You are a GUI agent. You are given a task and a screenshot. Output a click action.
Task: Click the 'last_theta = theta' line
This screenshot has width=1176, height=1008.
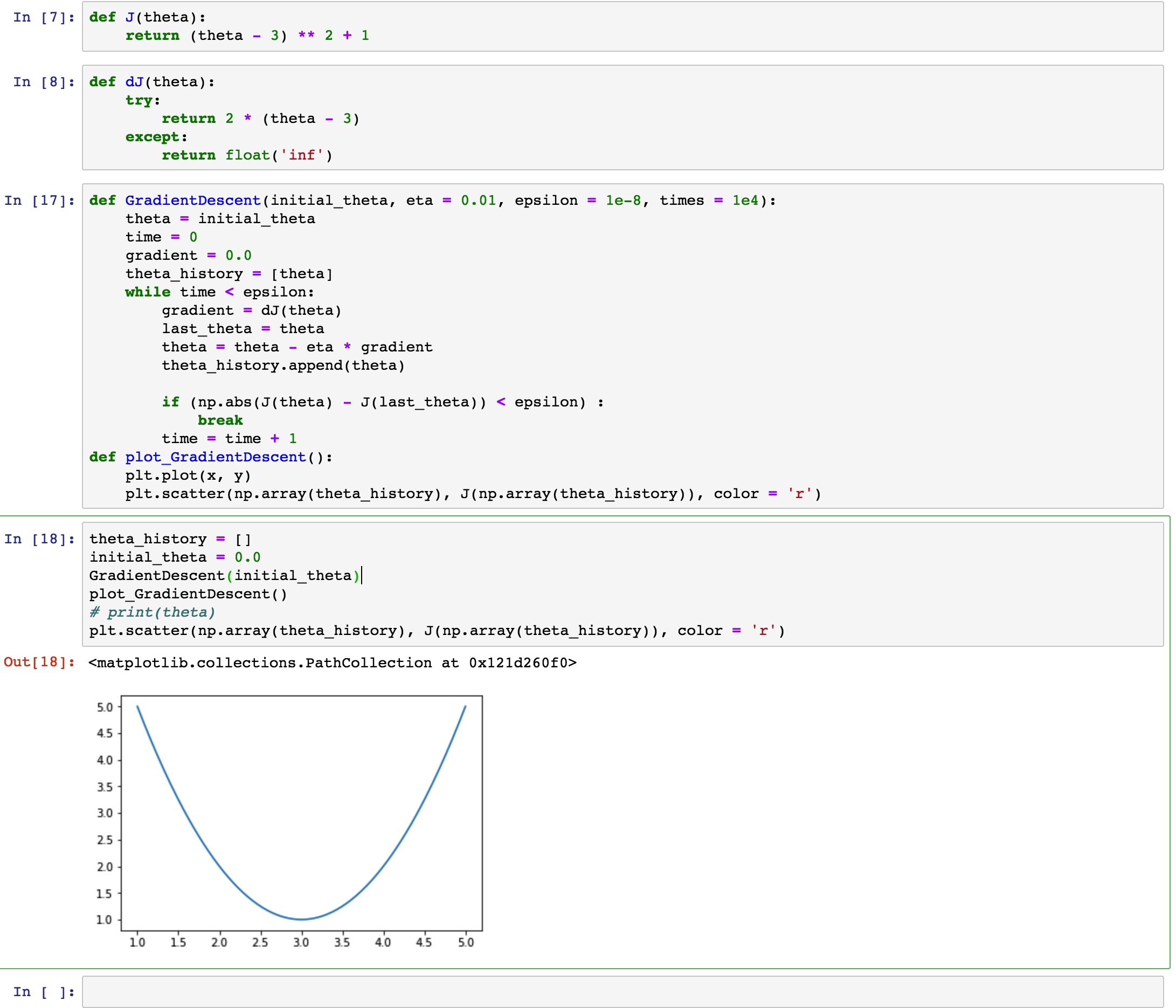point(243,329)
